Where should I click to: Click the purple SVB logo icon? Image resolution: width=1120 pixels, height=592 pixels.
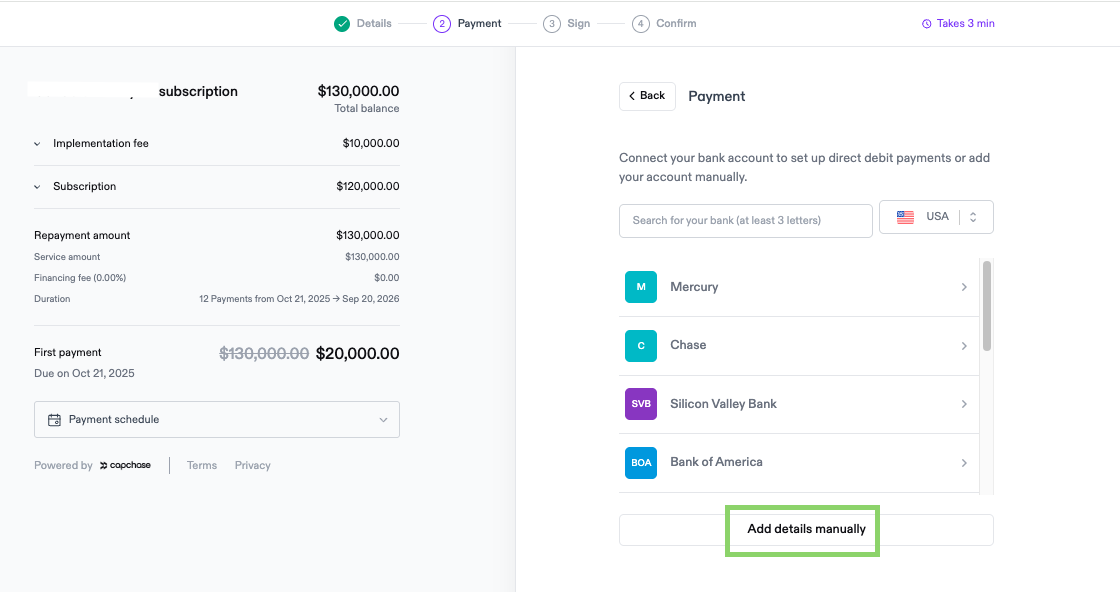(641, 404)
